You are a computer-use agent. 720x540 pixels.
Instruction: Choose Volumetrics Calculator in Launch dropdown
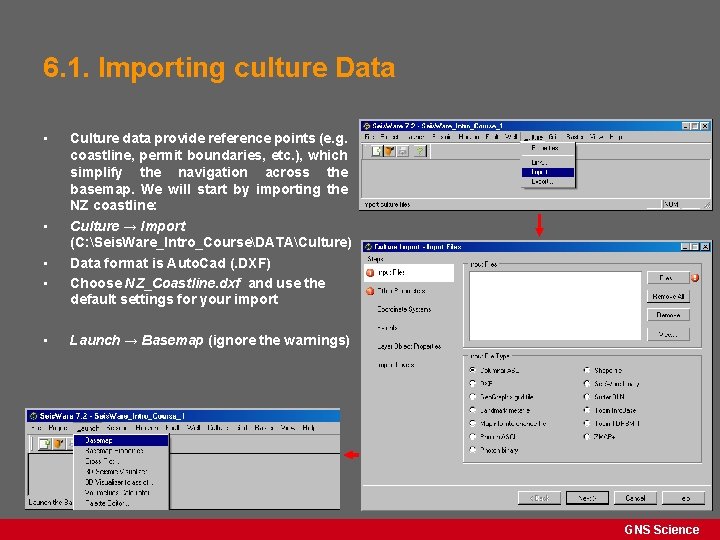[x=121, y=493]
